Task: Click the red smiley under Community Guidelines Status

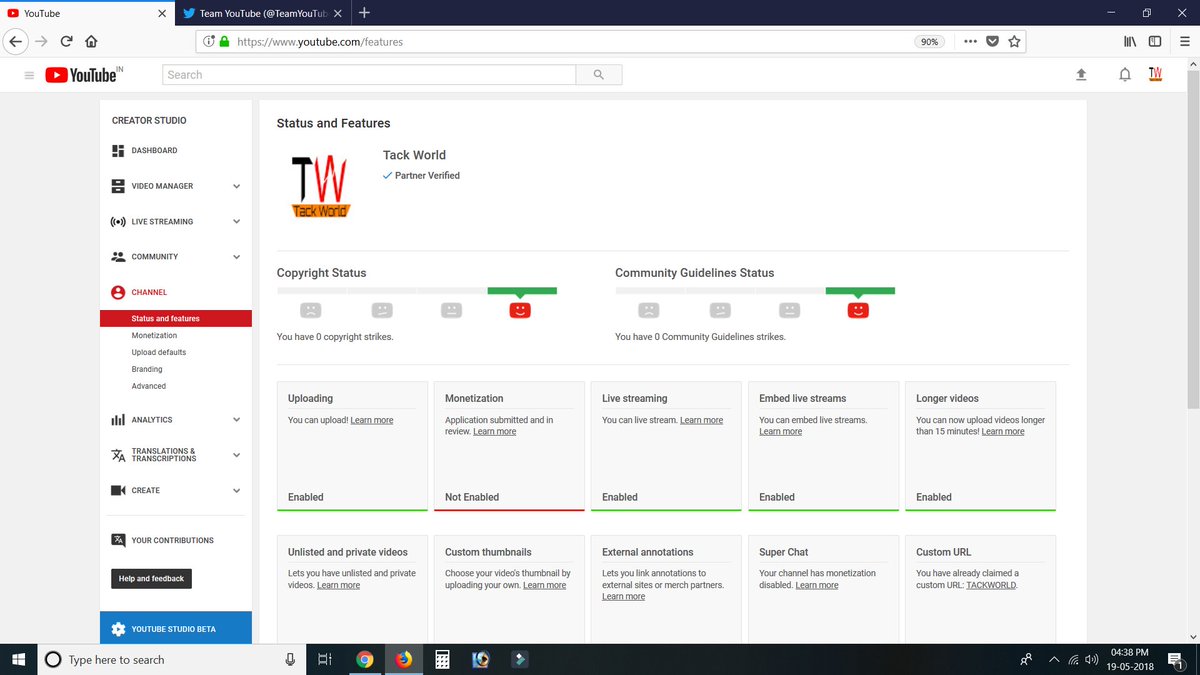Action: coord(858,310)
